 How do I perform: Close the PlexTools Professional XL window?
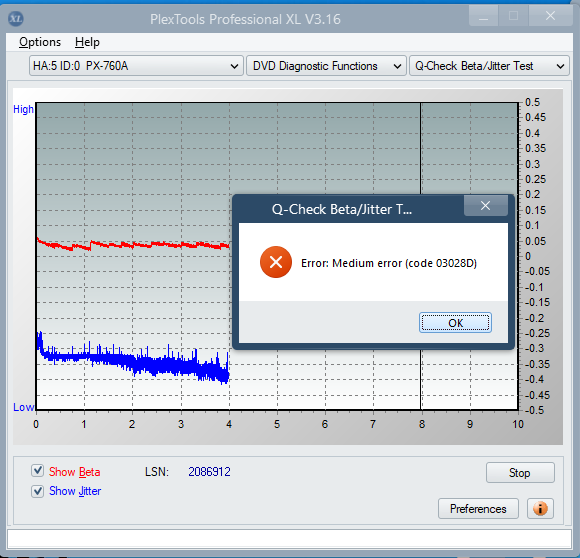point(550,16)
